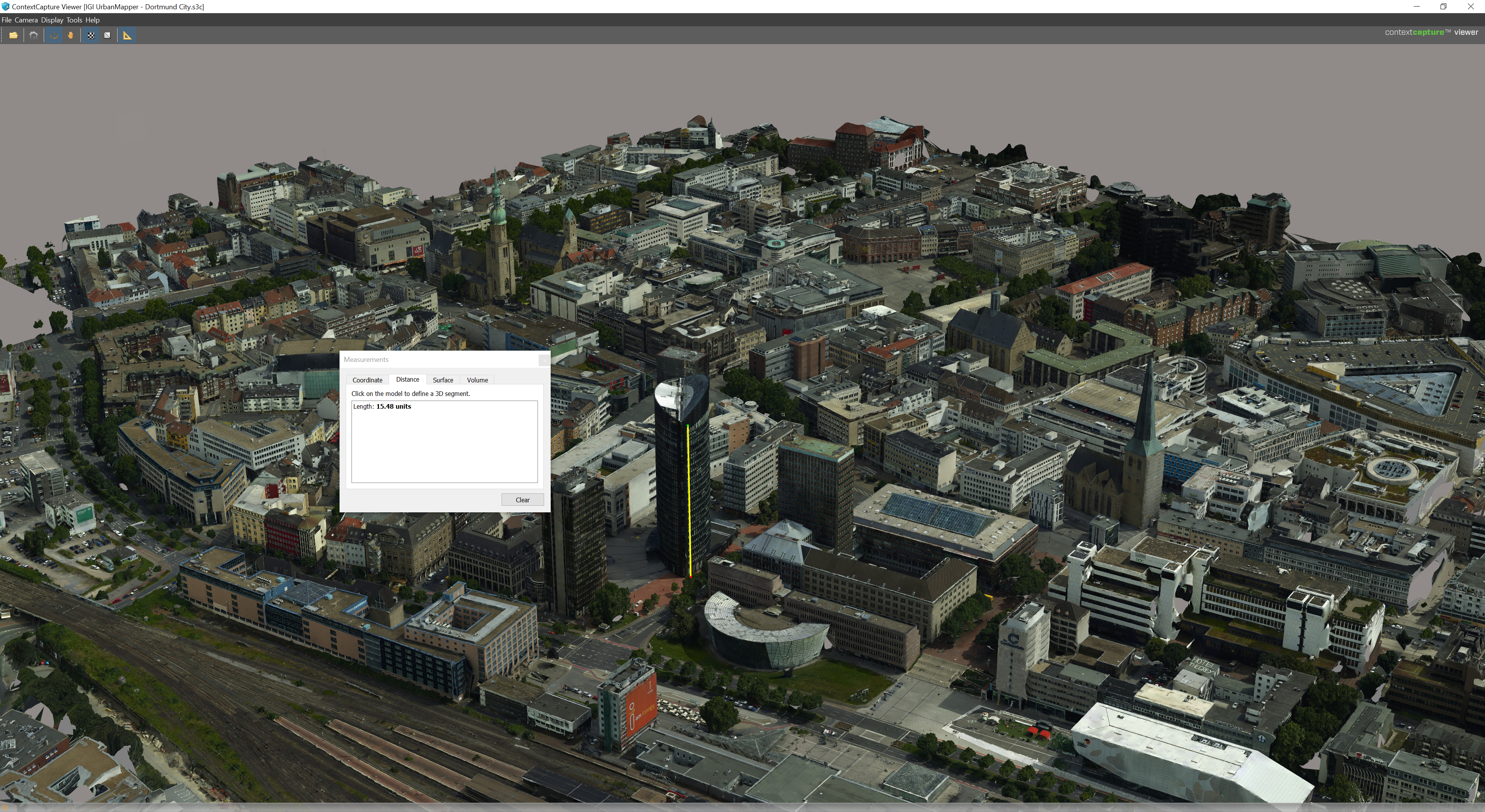Open the Help menu
1485x812 pixels.
pyautogui.click(x=92, y=20)
